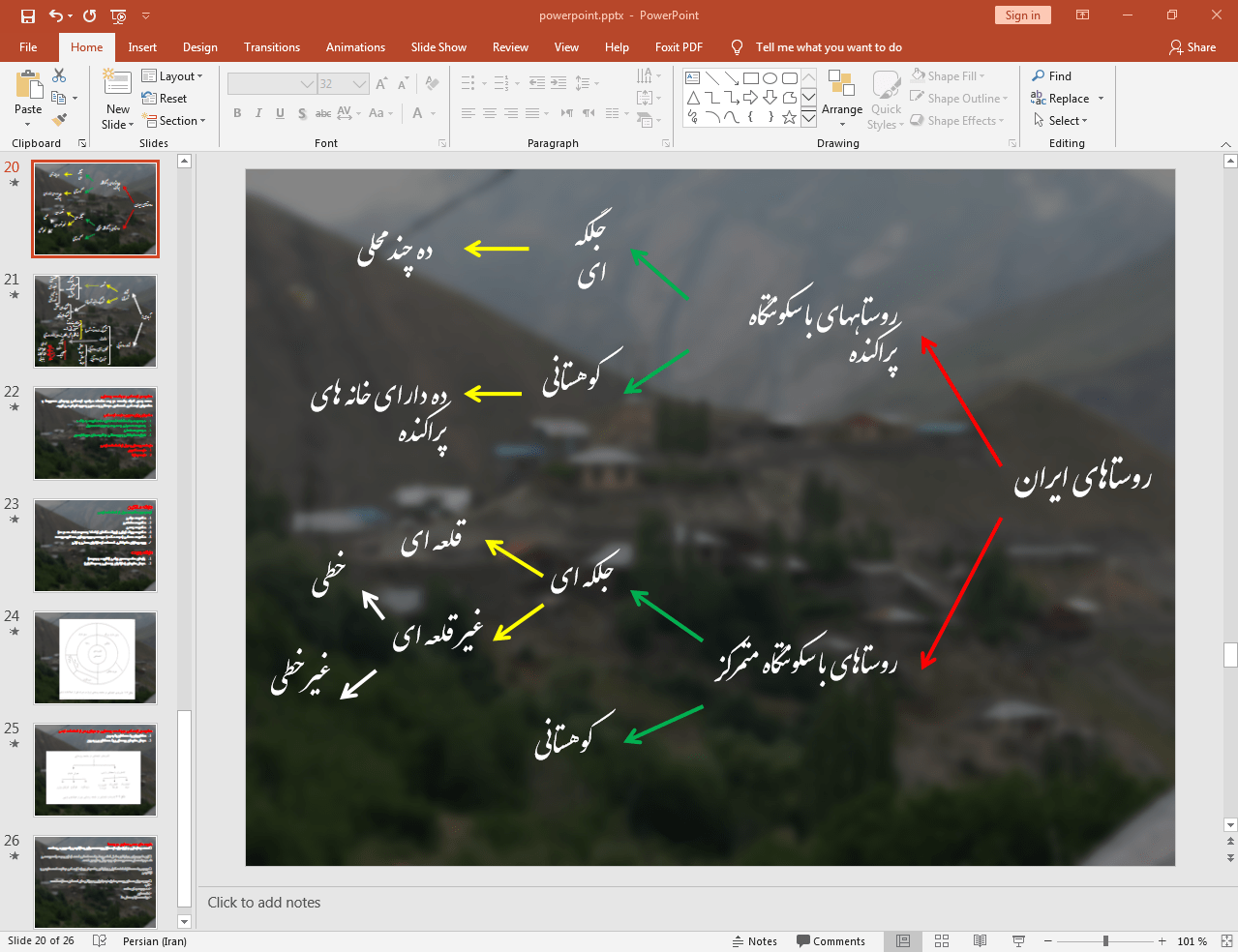Switch to Slide Sorter view
This screenshot has height=952, width=1238.
coord(942,941)
